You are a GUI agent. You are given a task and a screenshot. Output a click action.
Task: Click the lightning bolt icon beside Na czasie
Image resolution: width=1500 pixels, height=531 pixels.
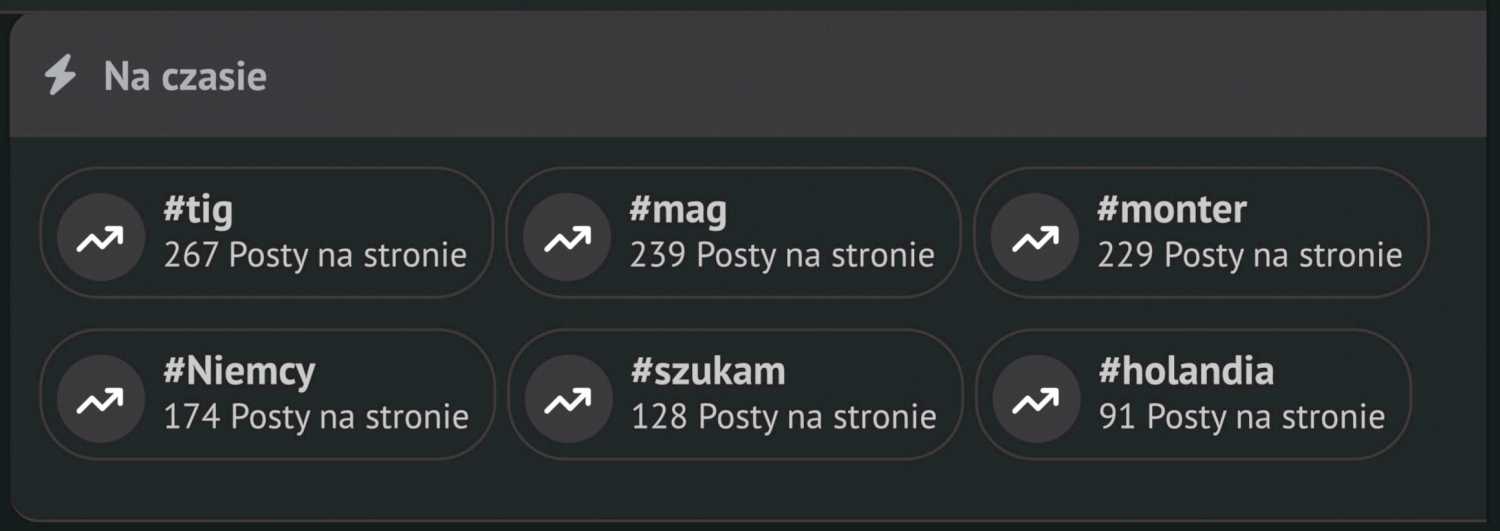point(60,76)
